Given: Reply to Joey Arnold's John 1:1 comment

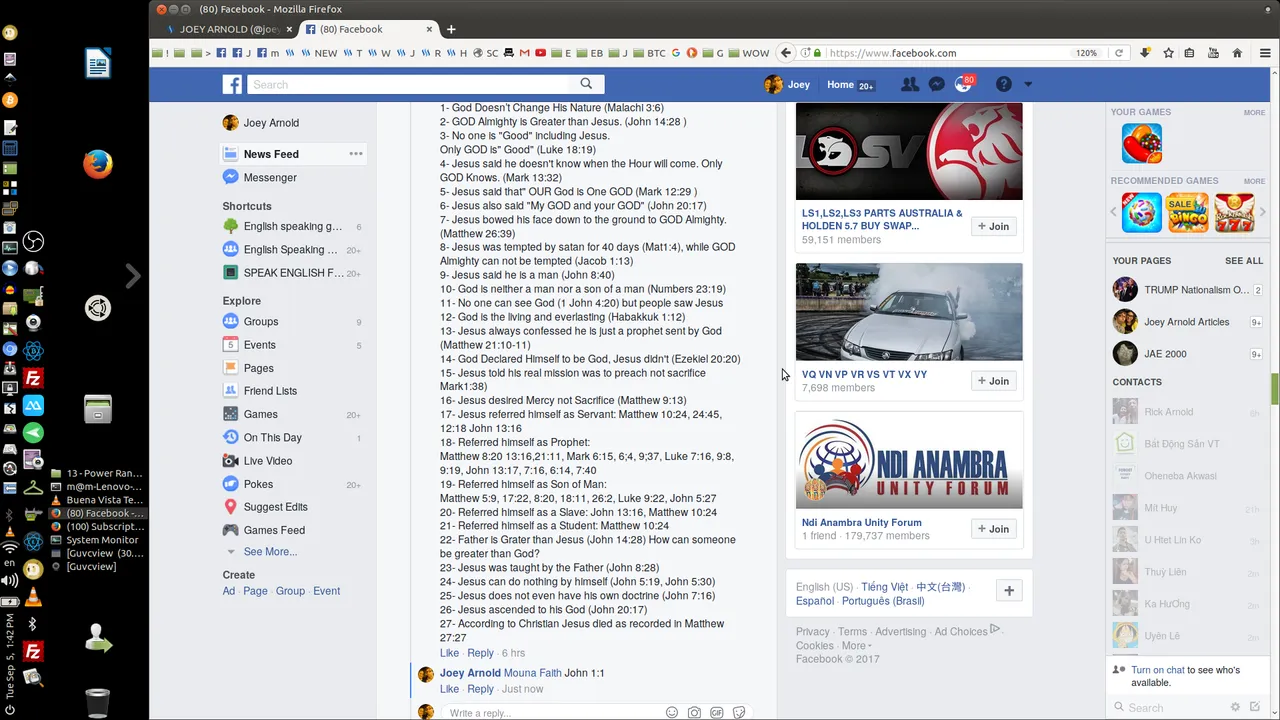Looking at the screenshot, I should (480, 689).
